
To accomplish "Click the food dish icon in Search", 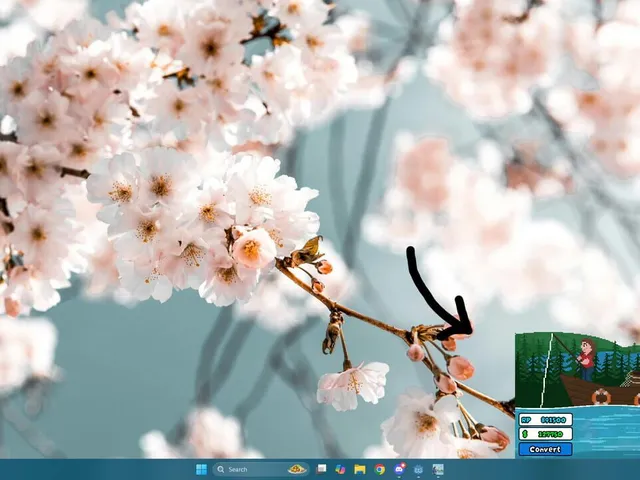I will click(297, 469).
